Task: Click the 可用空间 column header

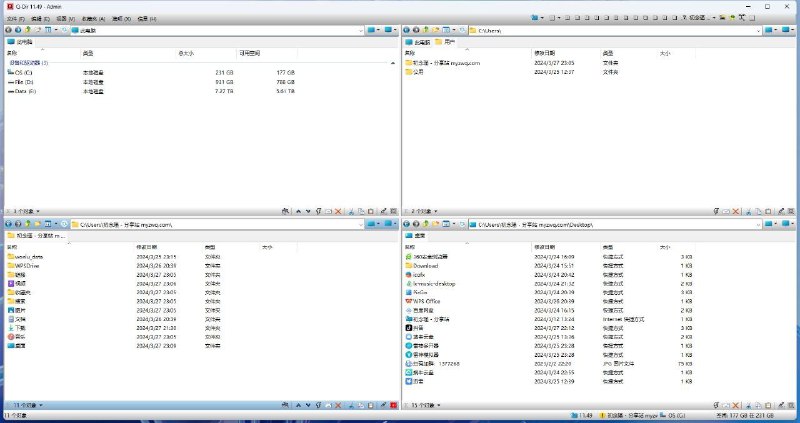Action: click(250, 53)
